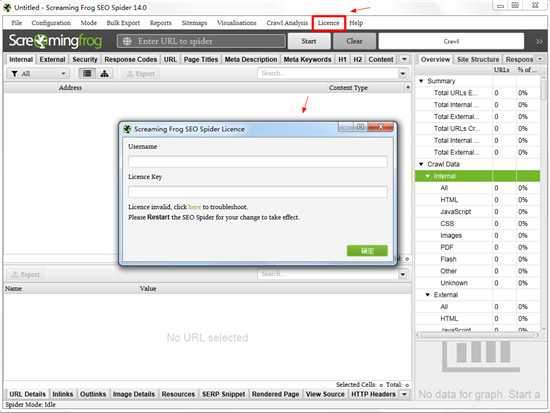550x413 pixels.
Task: Select the H2 tab
Action: point(357,59)
